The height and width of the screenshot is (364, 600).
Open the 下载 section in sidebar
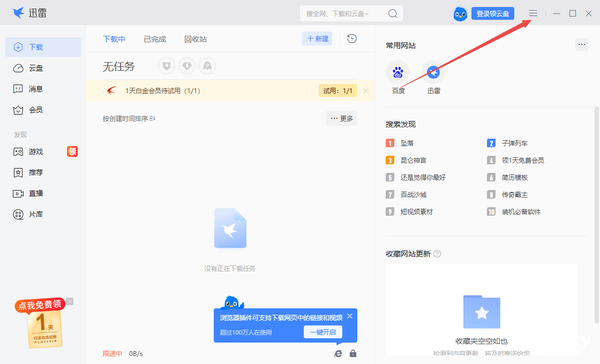click(x=43, y=47)
